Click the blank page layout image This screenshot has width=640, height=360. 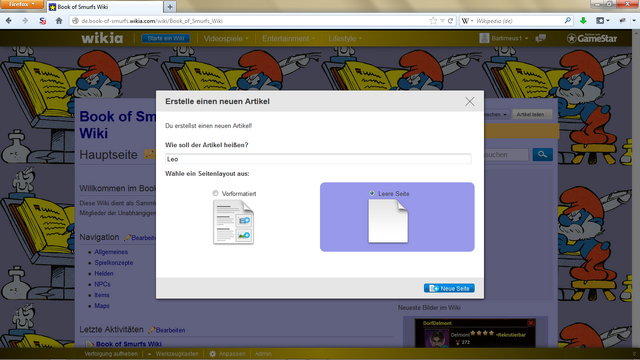pos(388,221)
